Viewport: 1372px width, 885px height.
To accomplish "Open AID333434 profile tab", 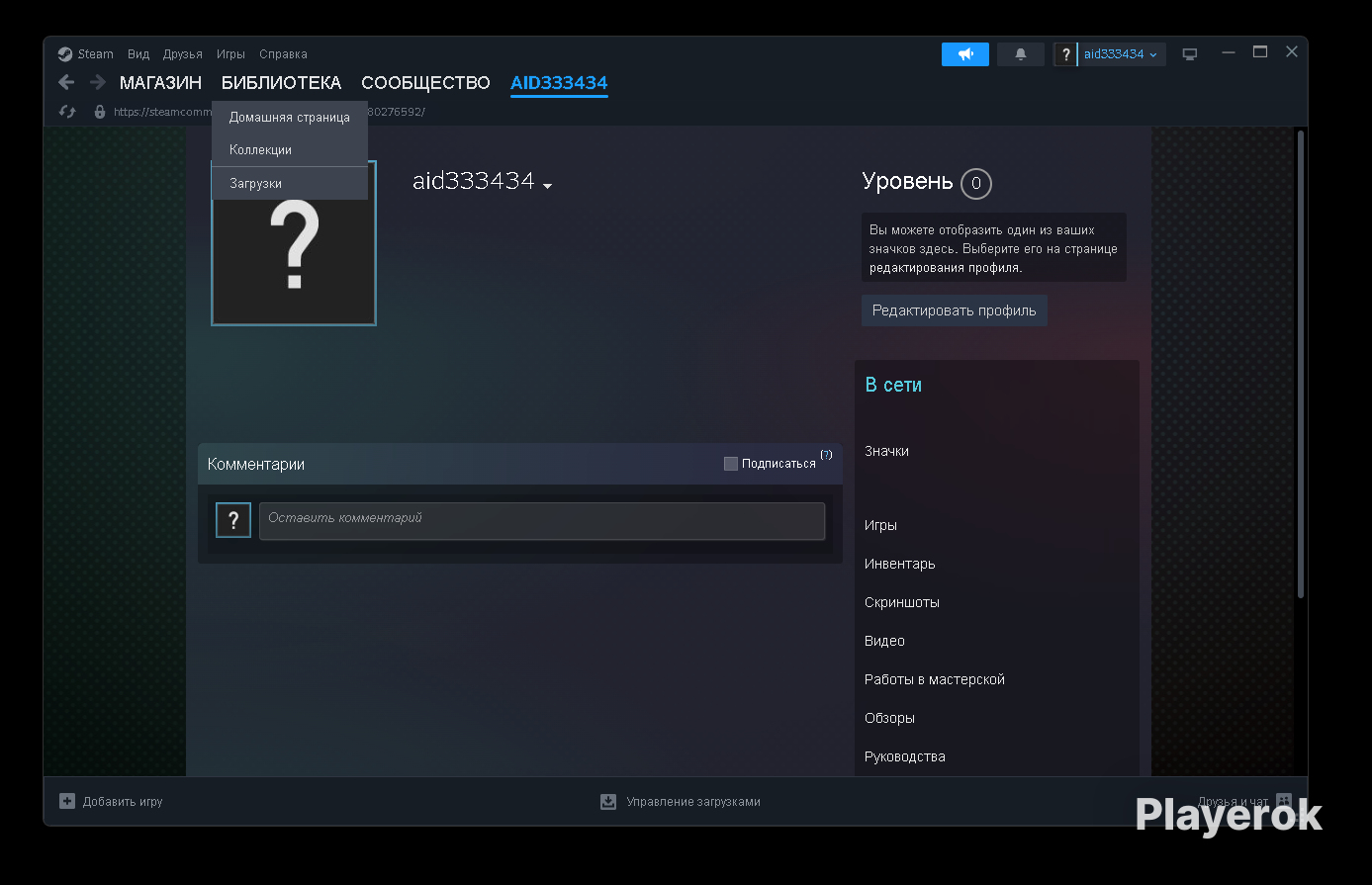I will tap(559, 83).
